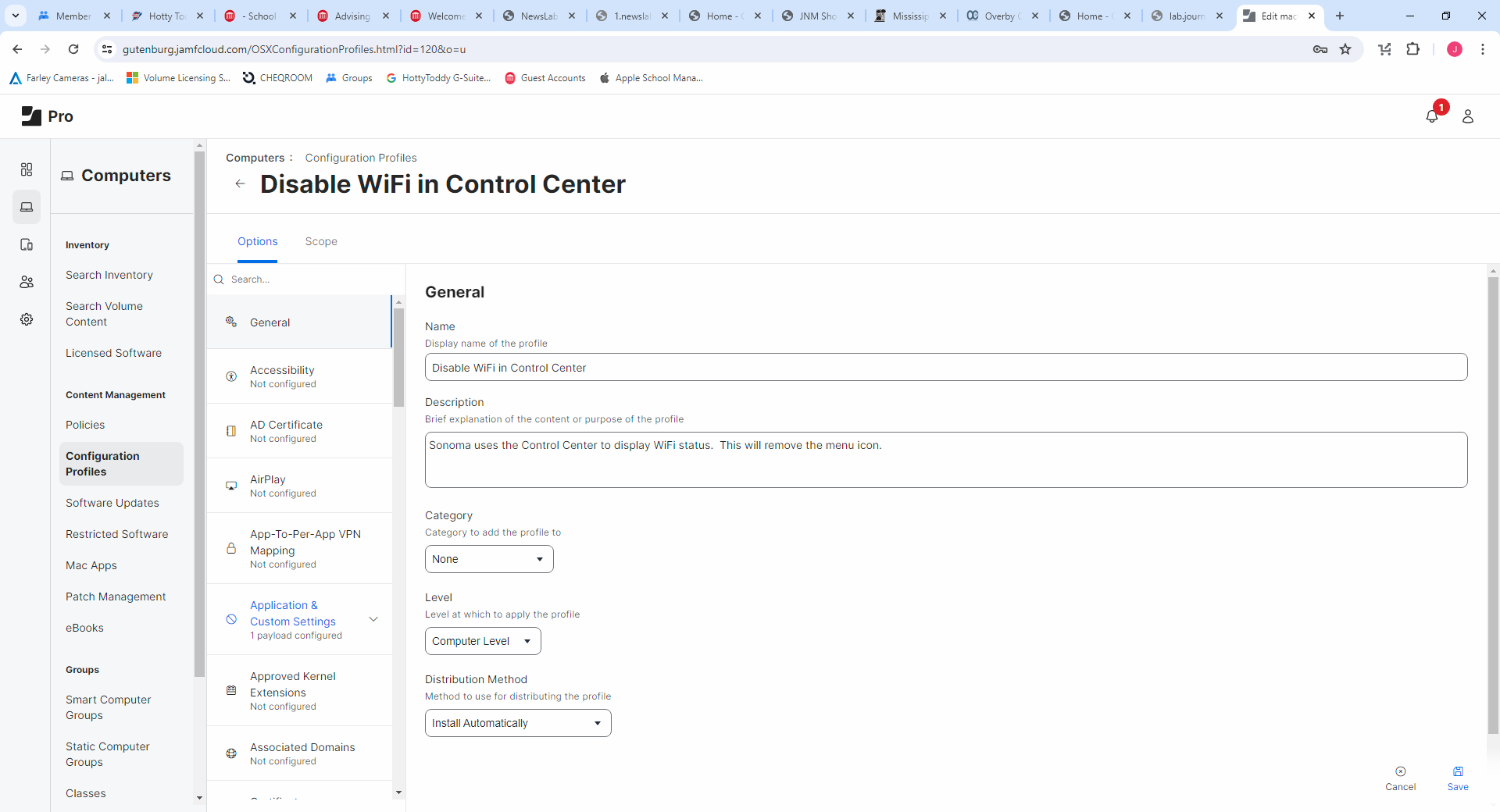The width and height of the screenshot is (1500, 812).
Task: Open the notifications bell icon
Action: pos(1432,116)
